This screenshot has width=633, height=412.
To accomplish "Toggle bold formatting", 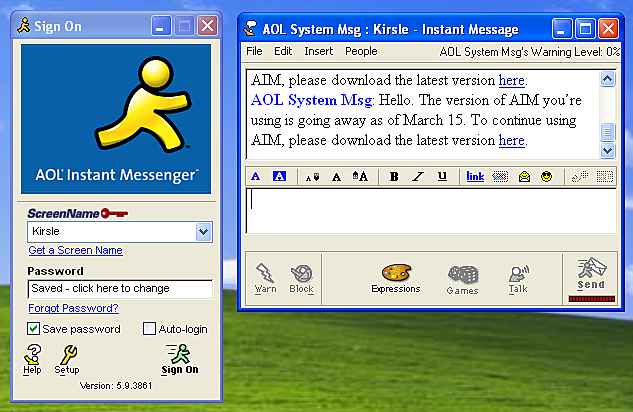I will pyautogui.click(x=394, y=177).
